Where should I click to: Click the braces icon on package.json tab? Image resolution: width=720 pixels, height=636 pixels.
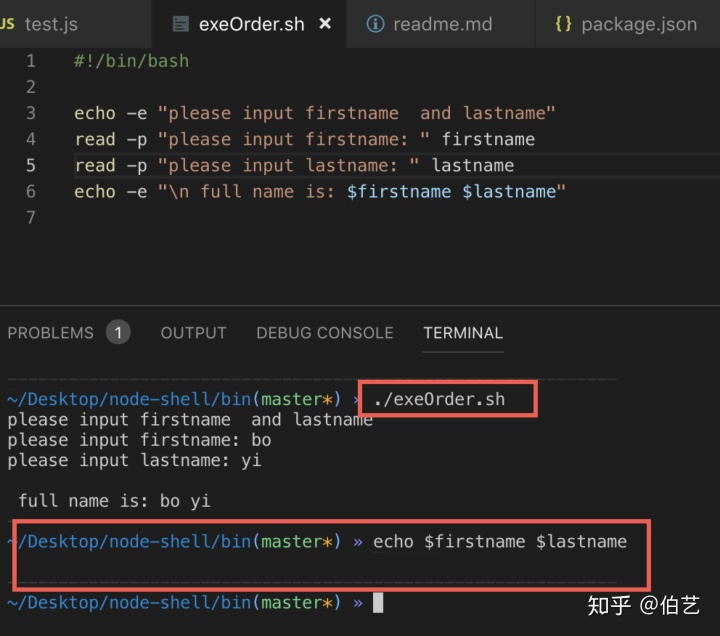click(563, 24)
